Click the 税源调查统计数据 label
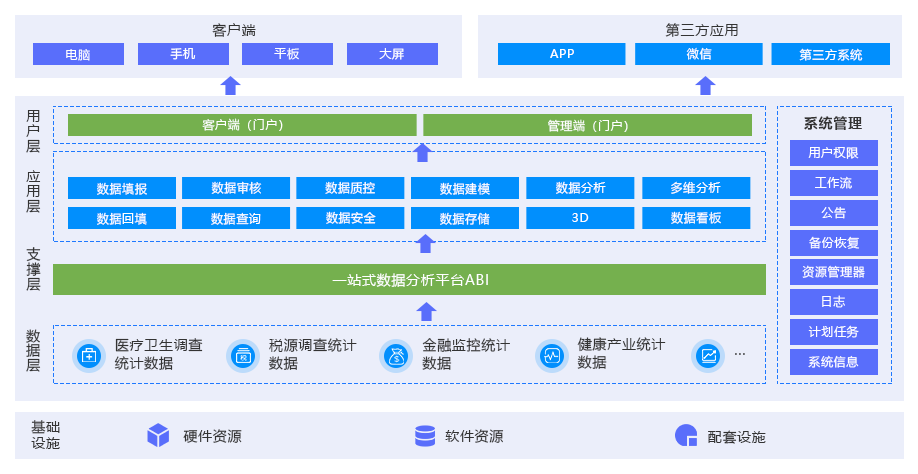Screen dimensions: 918x474 click(312, 354)
